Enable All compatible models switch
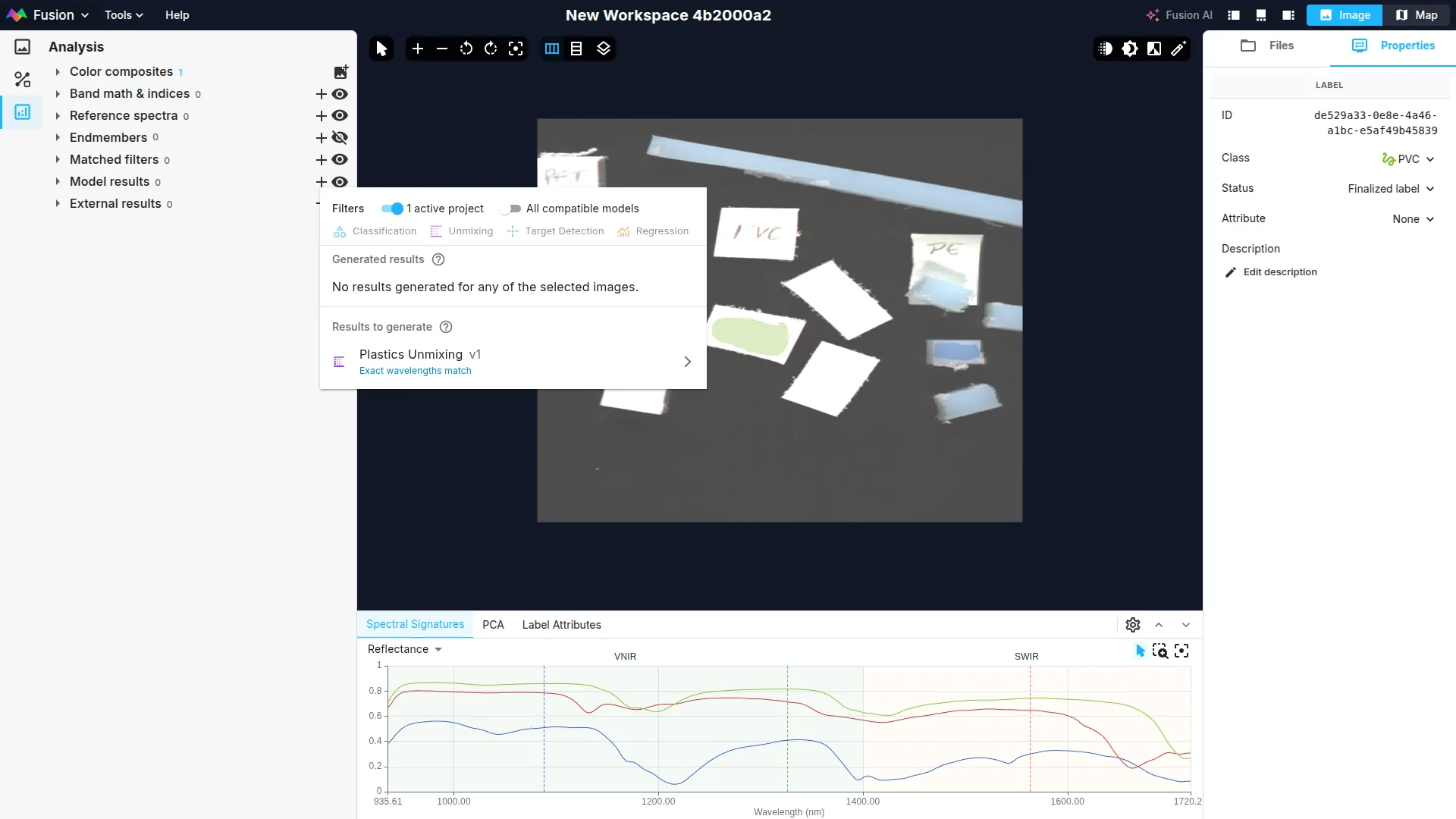The height and width of the screenshot is (819, 1456). click(x=510, y=209)
